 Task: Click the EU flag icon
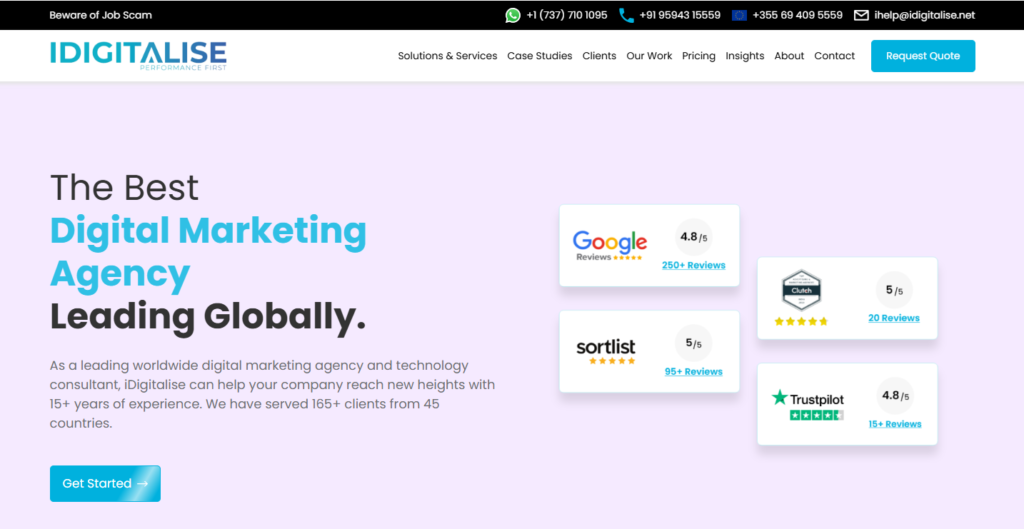tap(739, 15)
